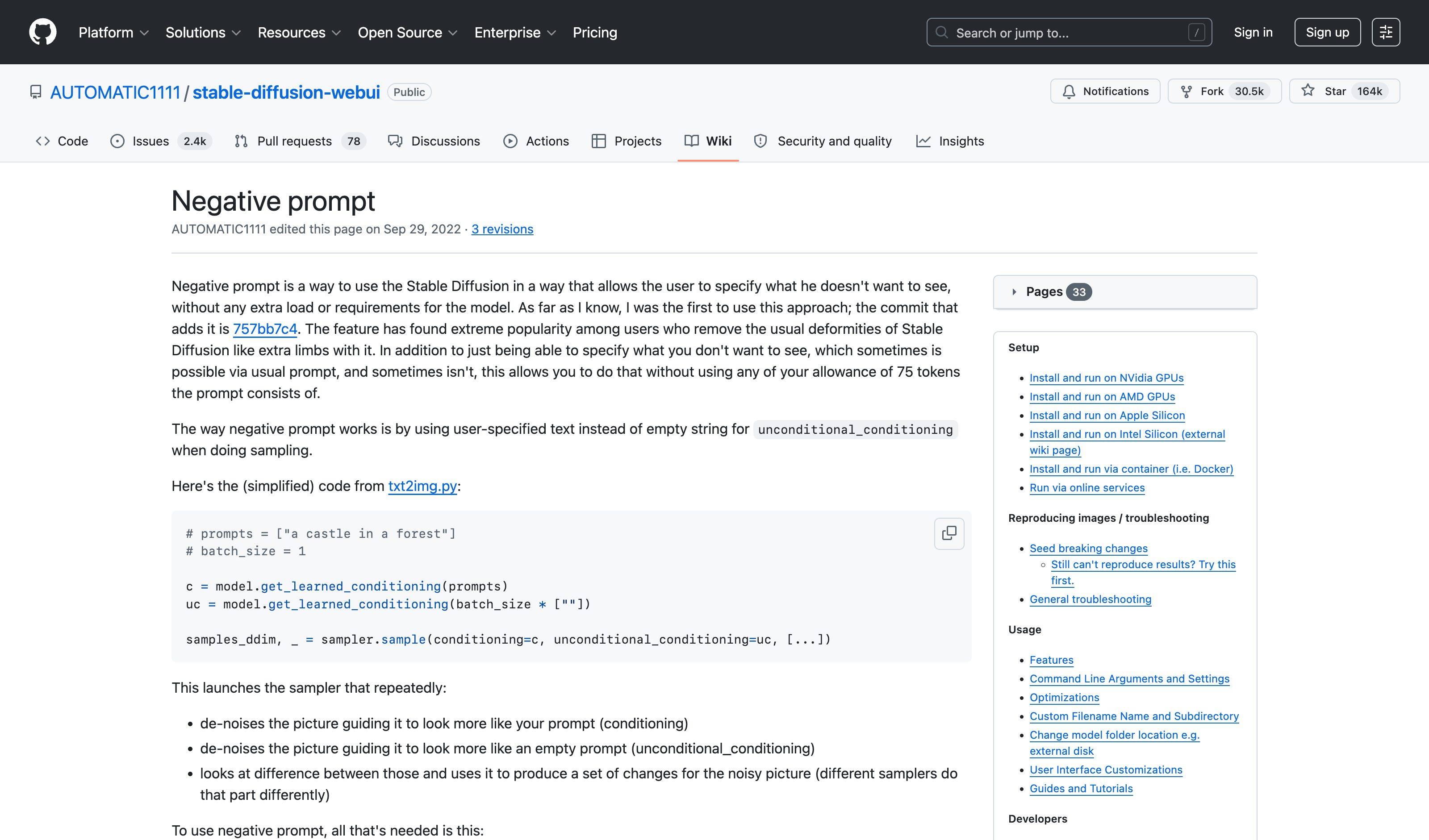Click the fork icon in the Fork button
The image size is (1429, 840).
pyautogui.click(x=1186, y=91)
